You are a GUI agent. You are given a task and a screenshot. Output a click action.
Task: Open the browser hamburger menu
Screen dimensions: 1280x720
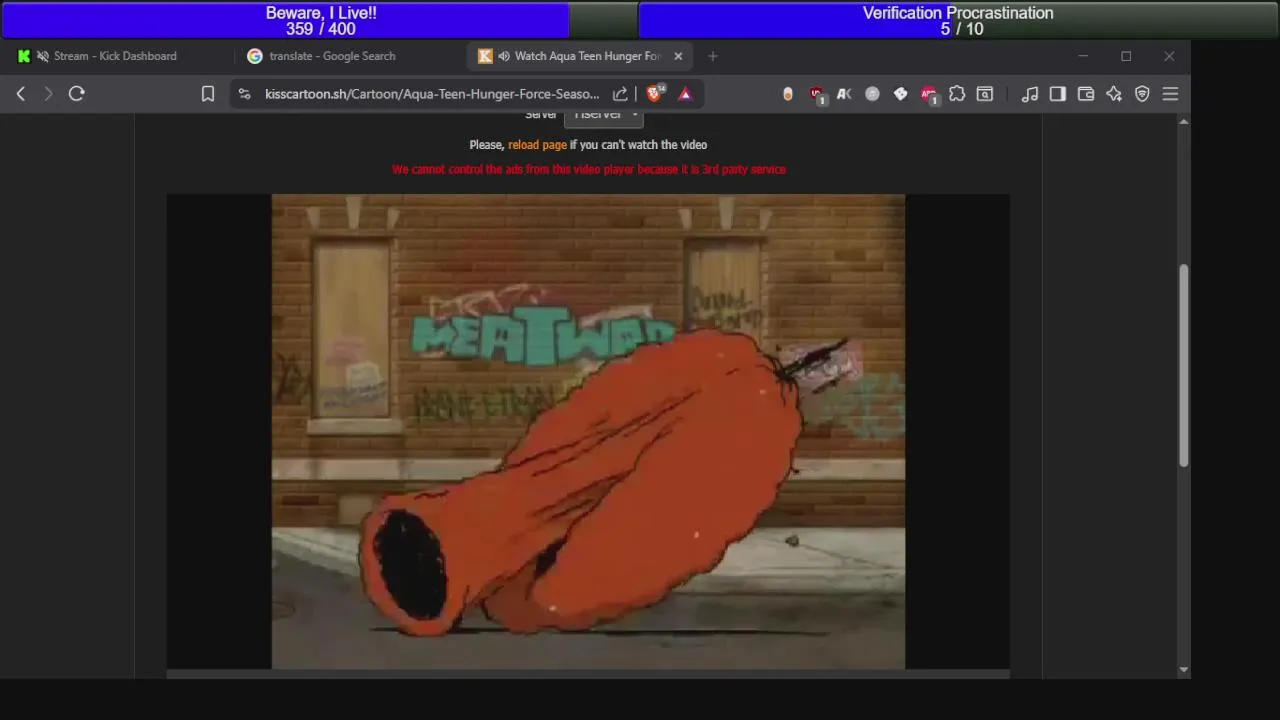pyautogui.click(x=1170, y=94)
